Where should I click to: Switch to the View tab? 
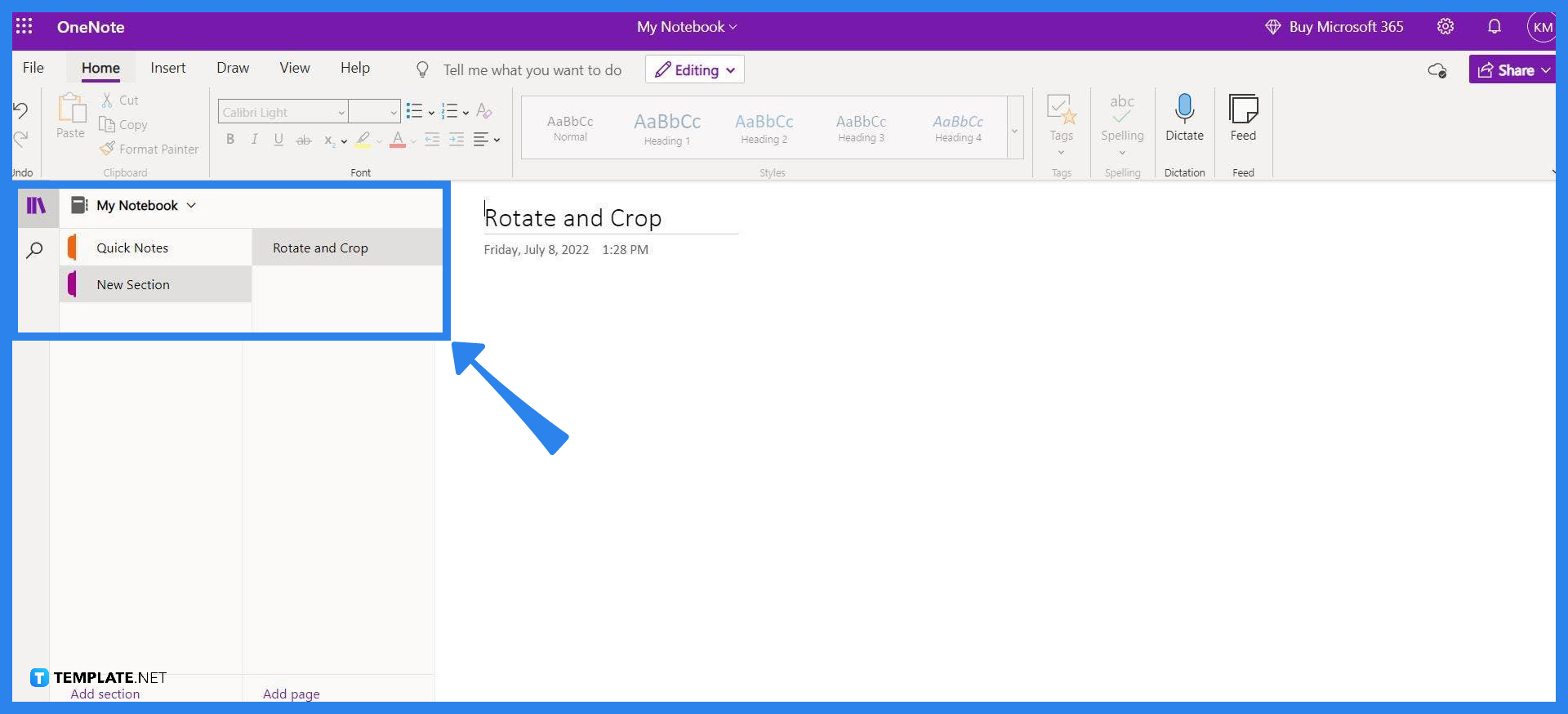pyautogui.click(x=295, y=68)
